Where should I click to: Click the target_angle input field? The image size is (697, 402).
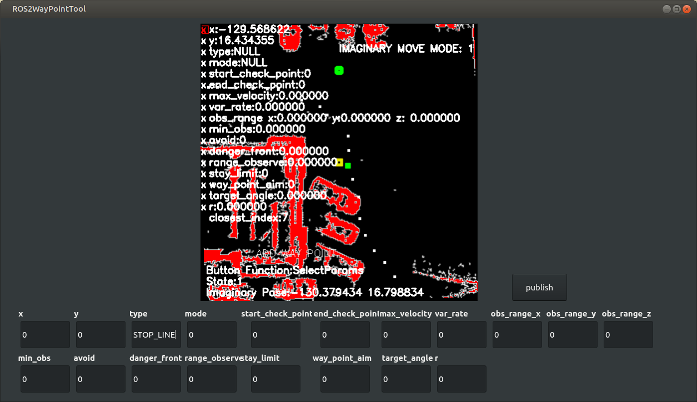[406, 379]
